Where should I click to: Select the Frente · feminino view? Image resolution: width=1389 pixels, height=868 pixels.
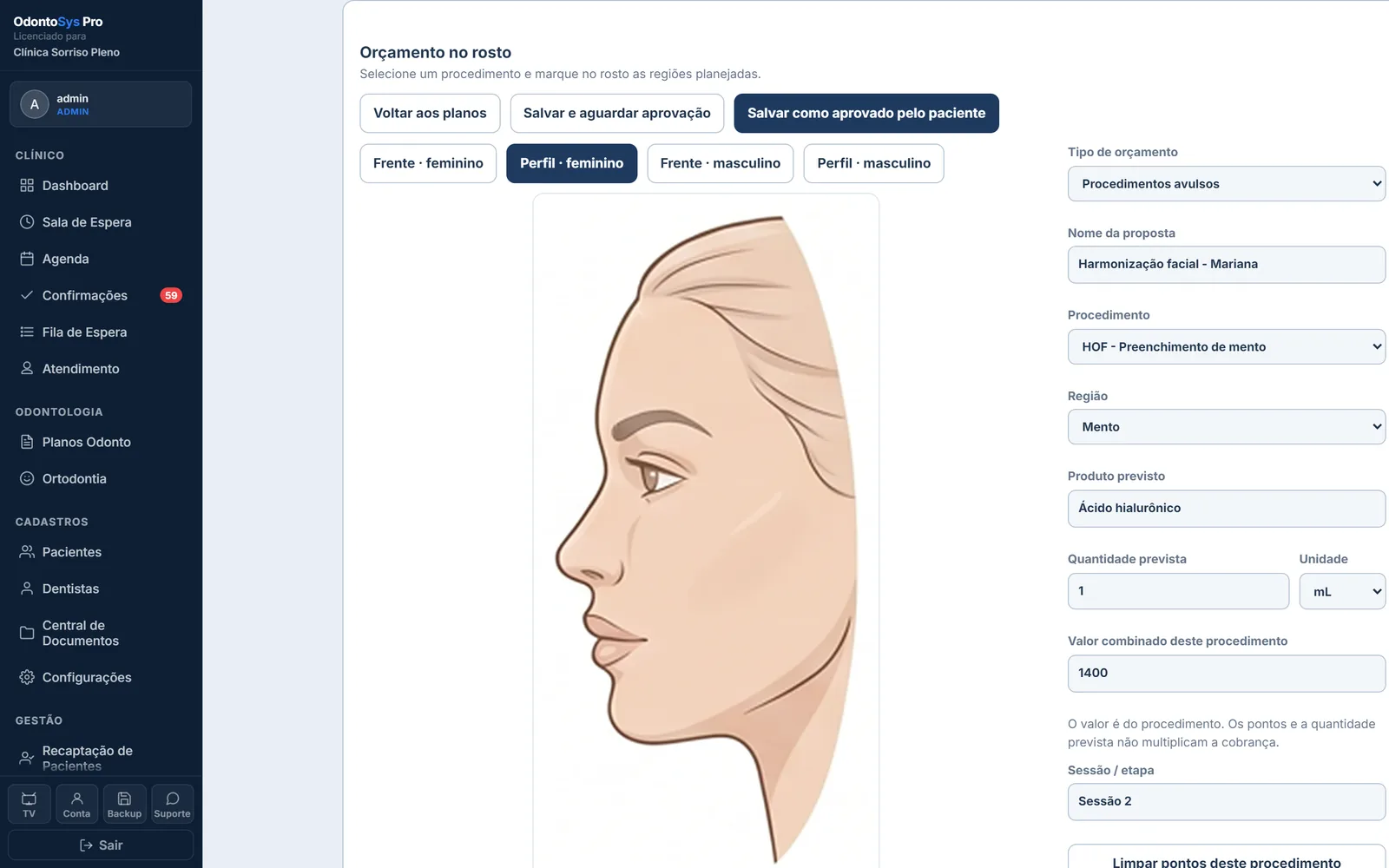pos(428,163)
